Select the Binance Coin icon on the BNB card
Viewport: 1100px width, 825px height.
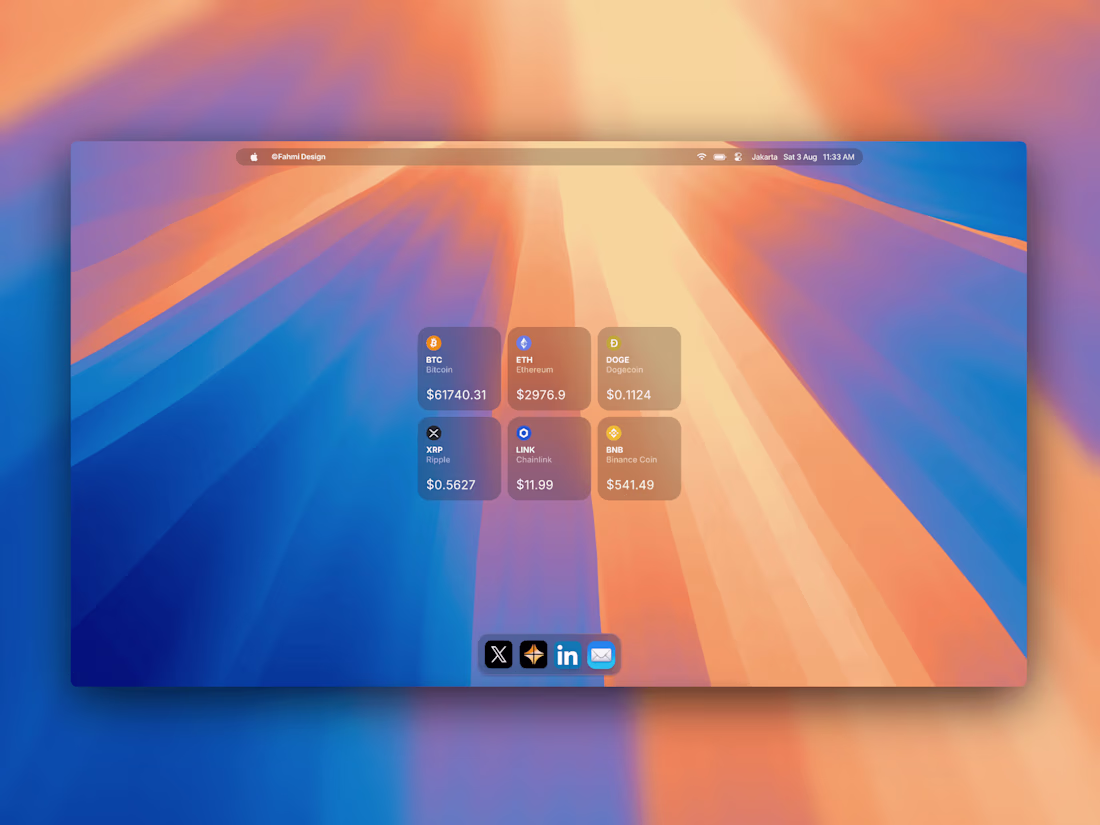point(613,433)
